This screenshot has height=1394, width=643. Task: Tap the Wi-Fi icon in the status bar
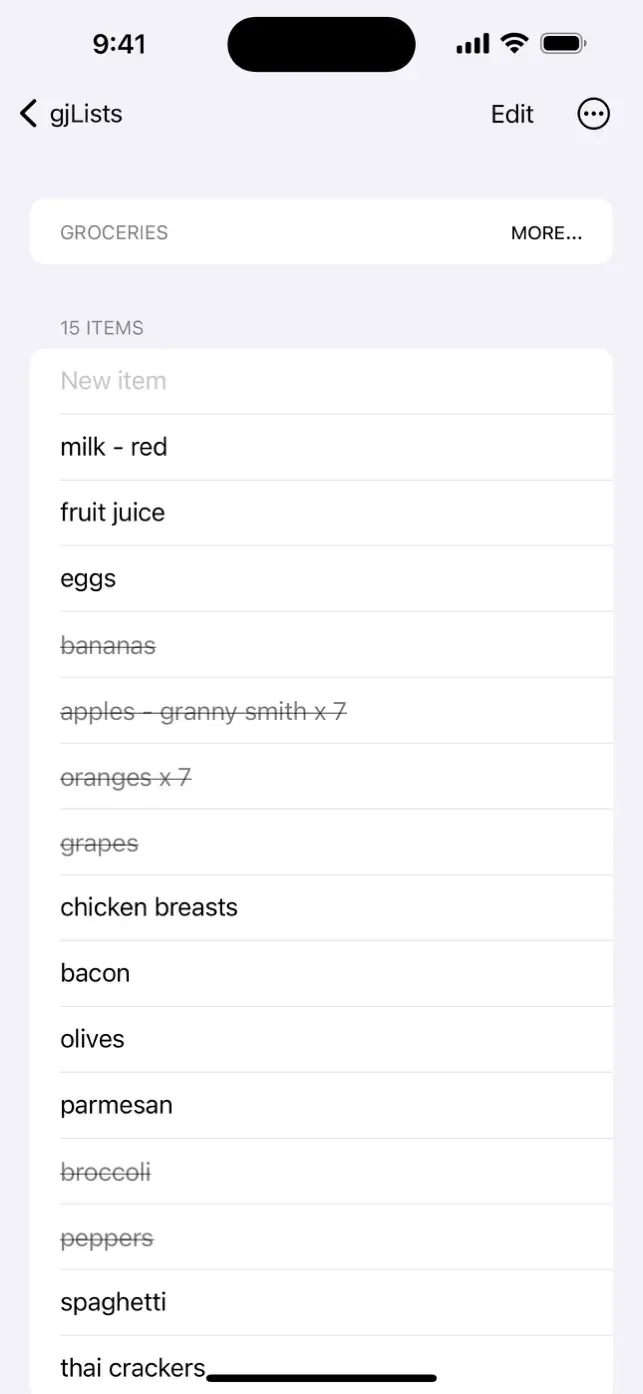514,43
